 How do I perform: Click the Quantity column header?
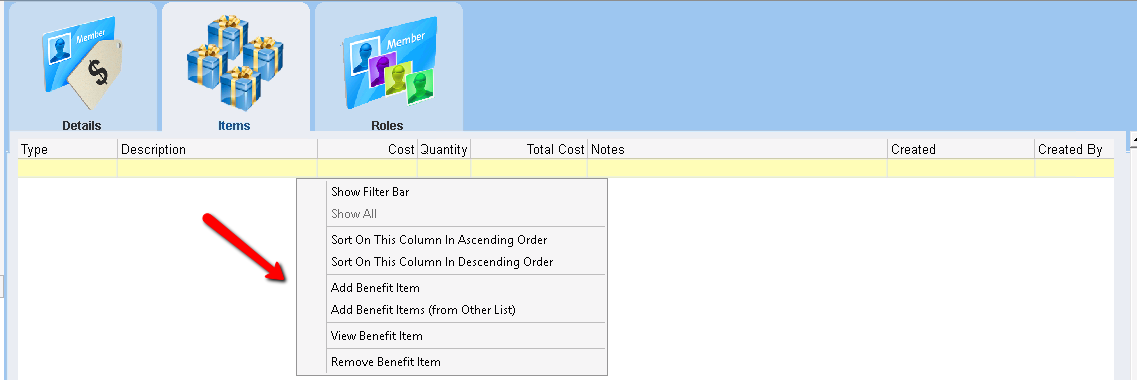(x=444, y=149)
